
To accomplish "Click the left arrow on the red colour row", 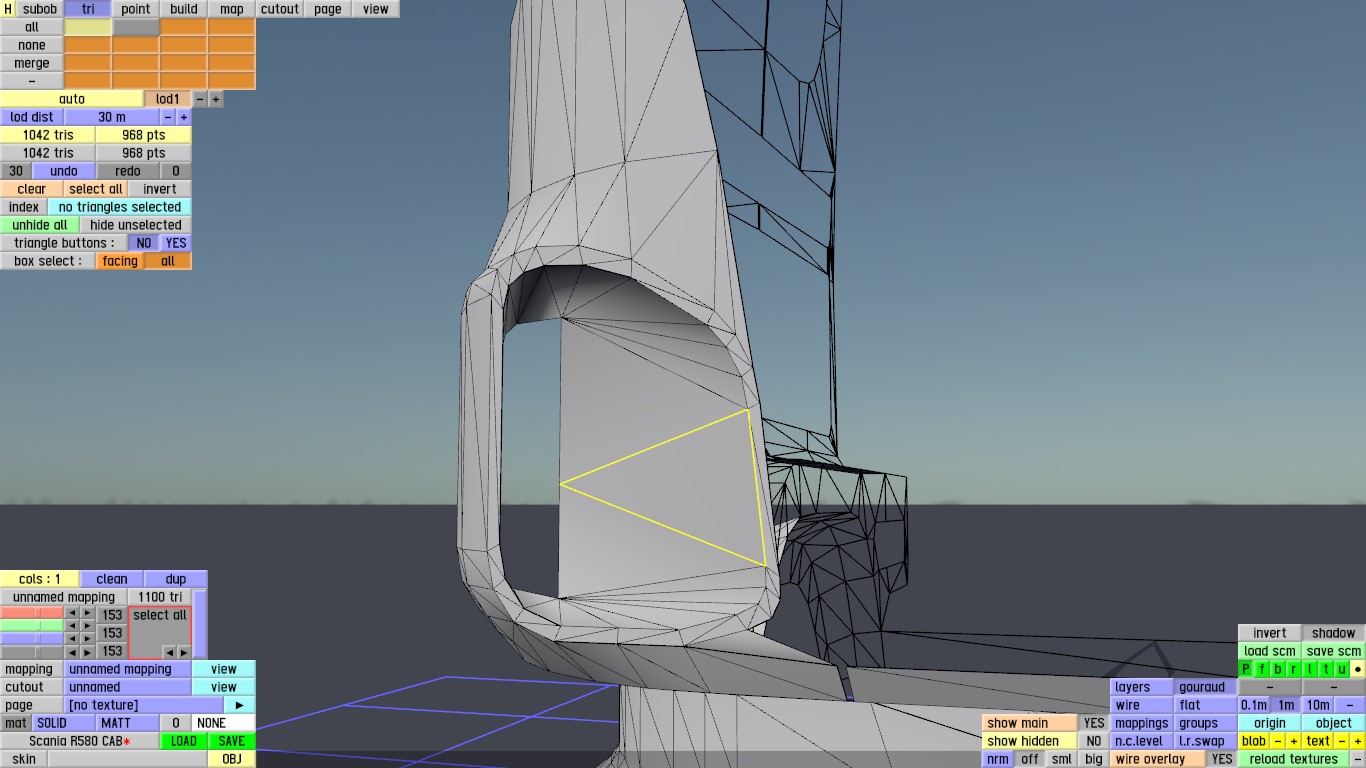I will 72,613.
